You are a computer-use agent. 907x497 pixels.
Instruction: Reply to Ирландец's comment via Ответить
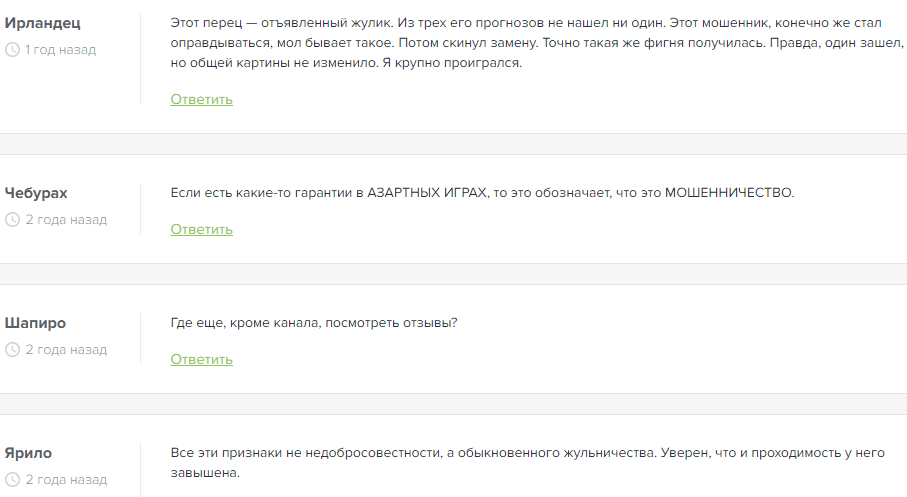tap(201, 99)
